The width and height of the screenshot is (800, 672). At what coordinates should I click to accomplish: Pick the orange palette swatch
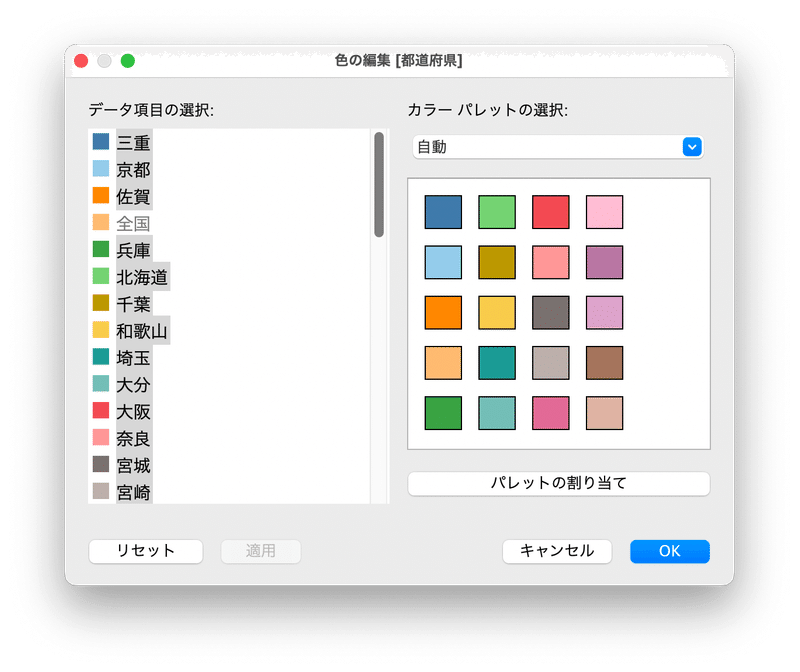[x=443, y=312]
